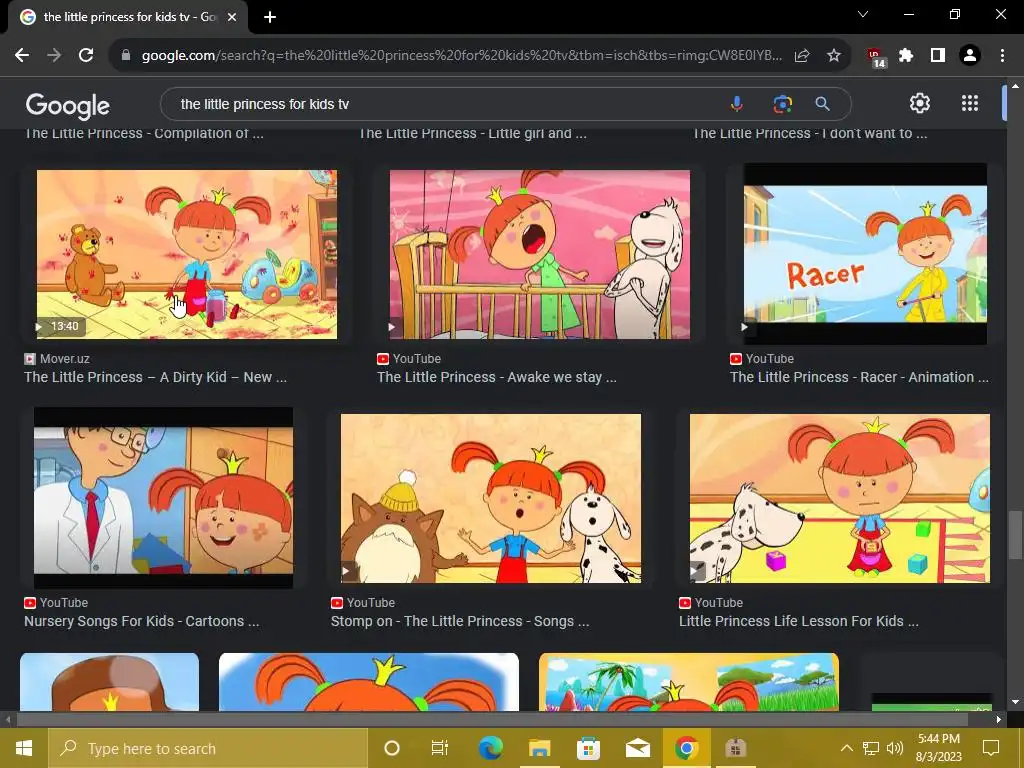Bookmark this page with the star icon
This screenshot has height=768, width=1024.
[834, 56]
